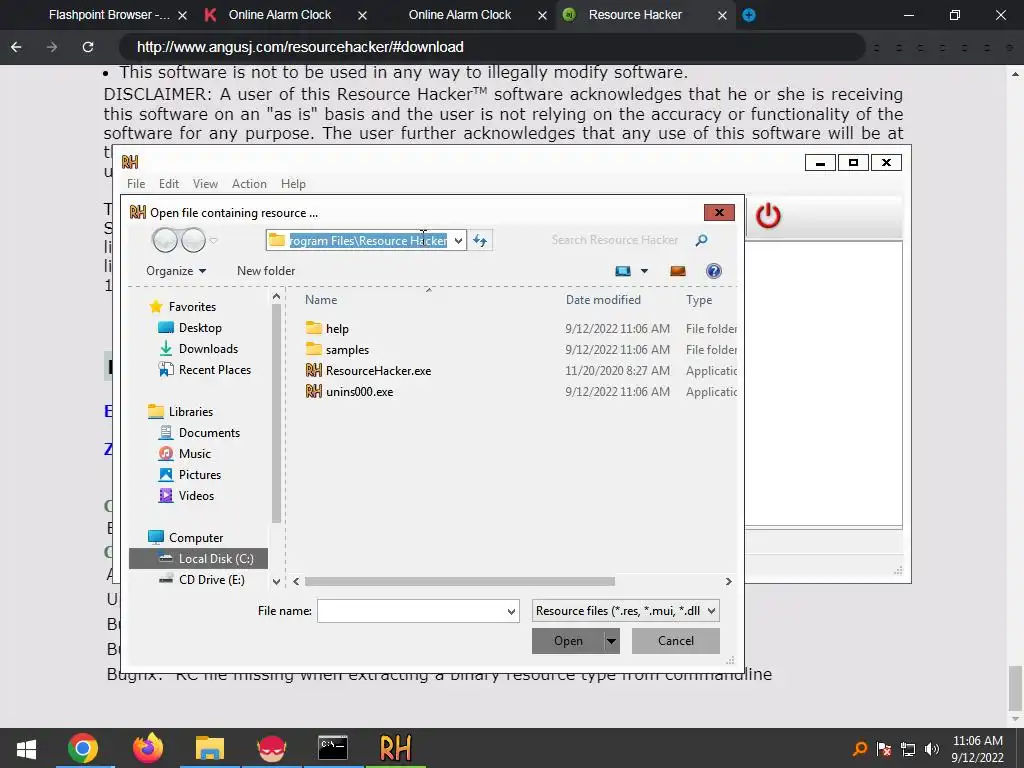Click the samples folder icon
The width and height of the screenshot is (1024, 768).
click(x=314, y=349)
